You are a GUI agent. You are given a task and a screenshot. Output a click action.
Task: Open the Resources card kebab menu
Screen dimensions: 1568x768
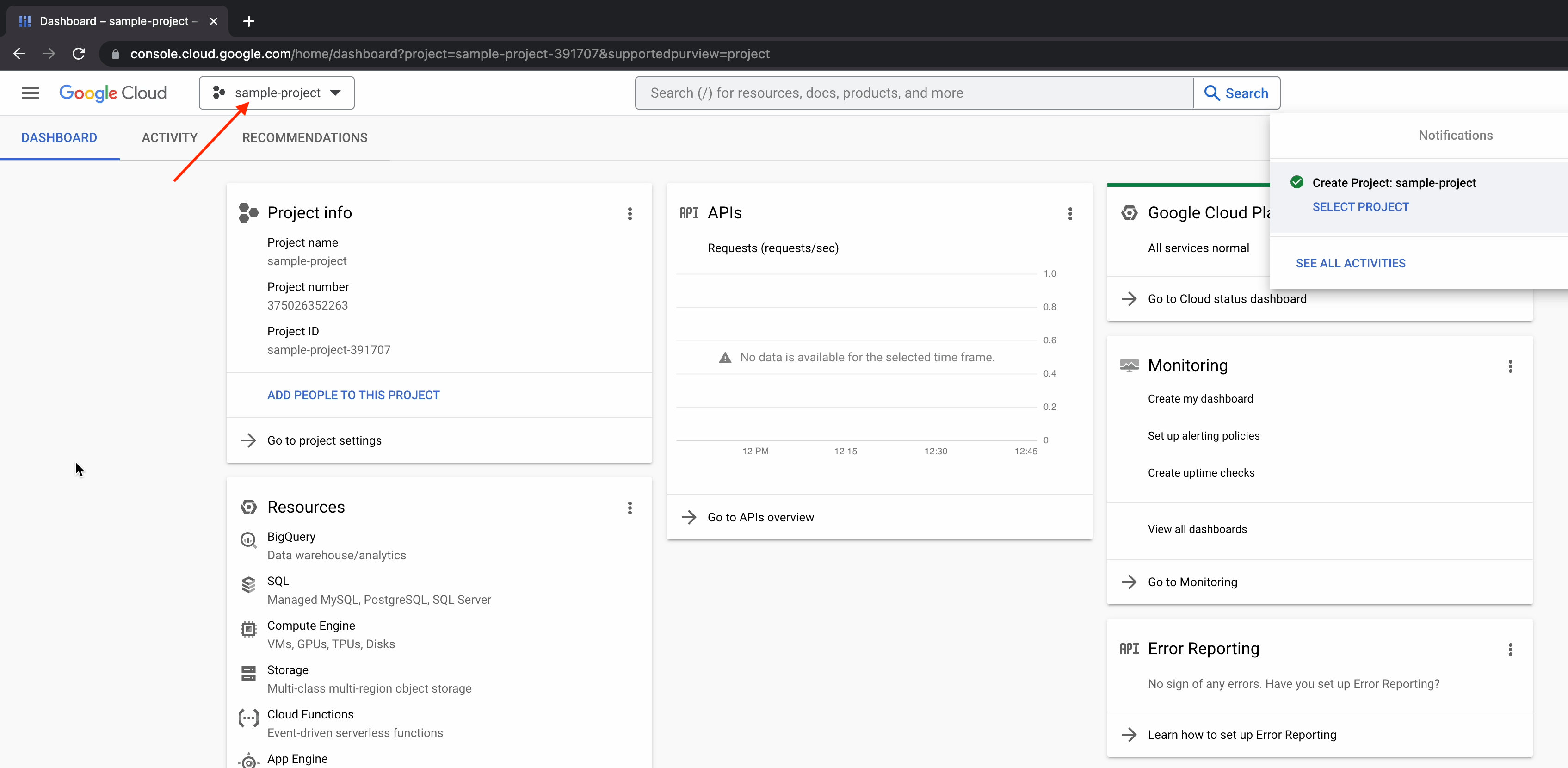(630, 508)
